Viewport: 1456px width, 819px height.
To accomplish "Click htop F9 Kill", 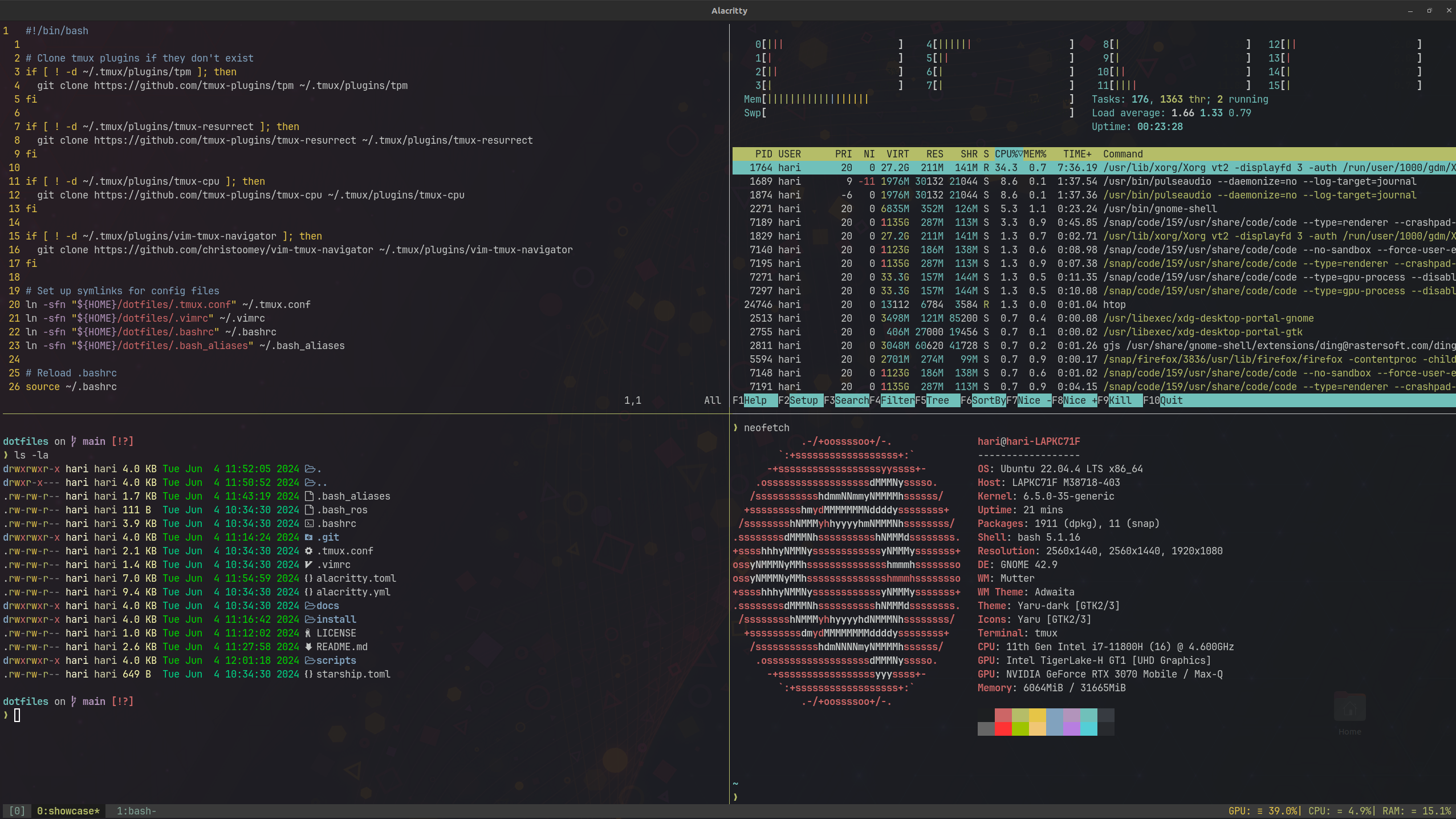I will (1120, 400).
